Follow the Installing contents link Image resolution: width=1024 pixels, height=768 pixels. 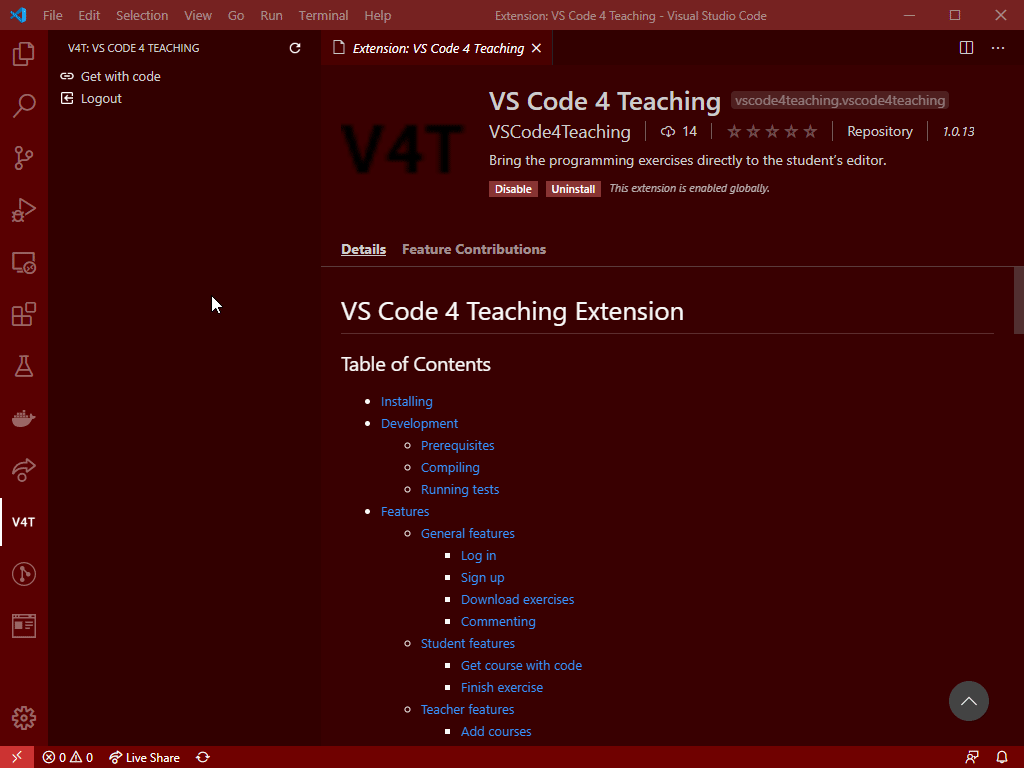(406, 402)
